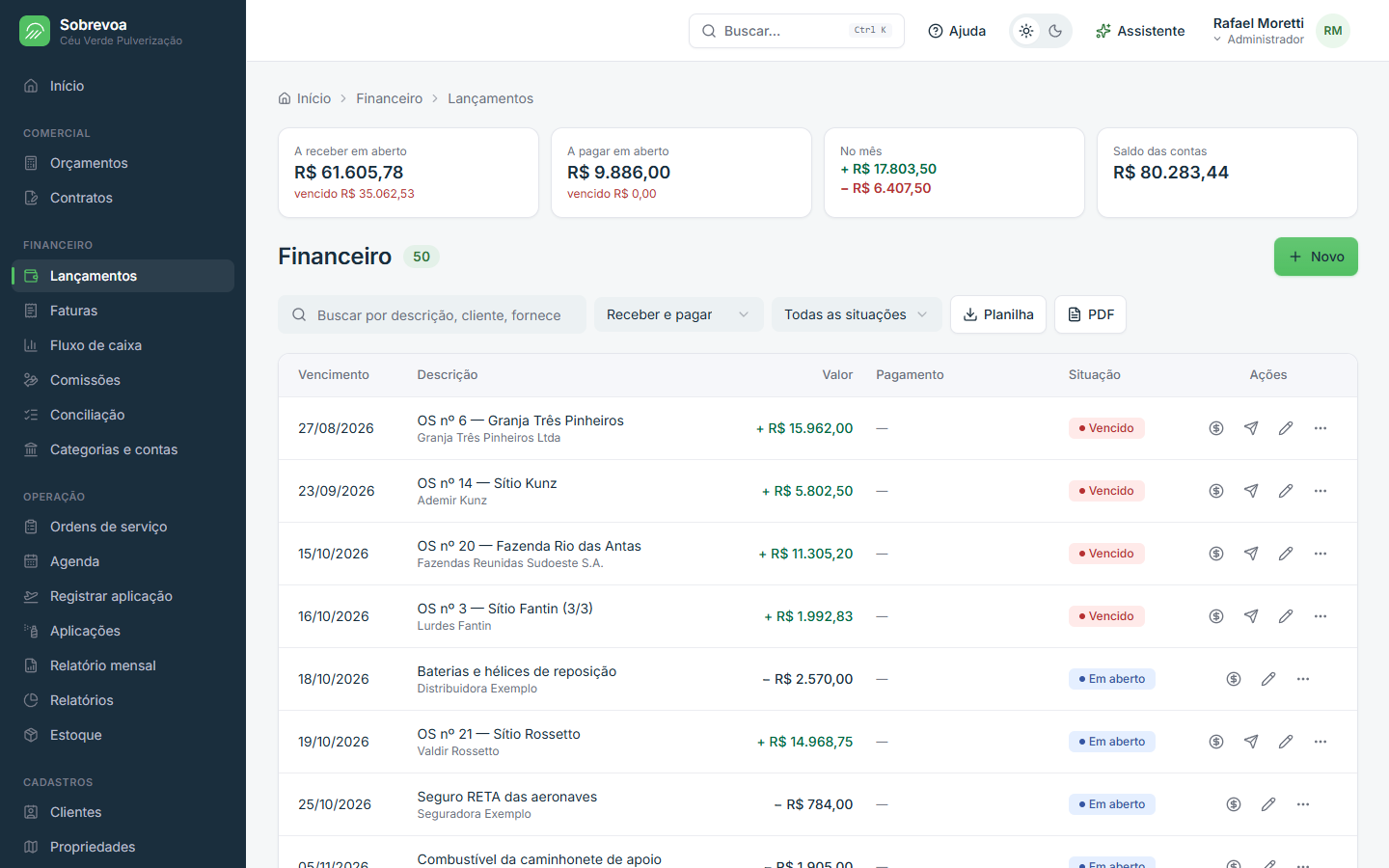Click the Financeiro breadcrumb link

pyautogui.click(x=389, y=98)
